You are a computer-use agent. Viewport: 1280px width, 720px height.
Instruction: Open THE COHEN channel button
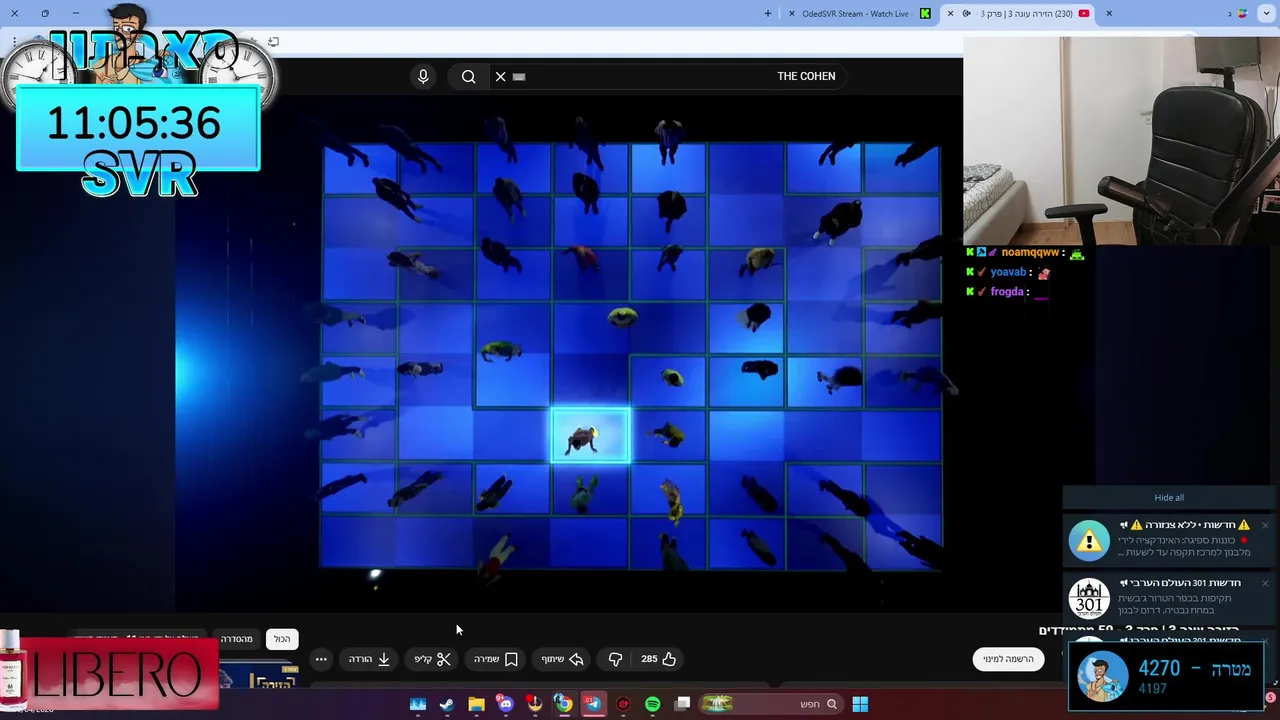coord(806,76)
